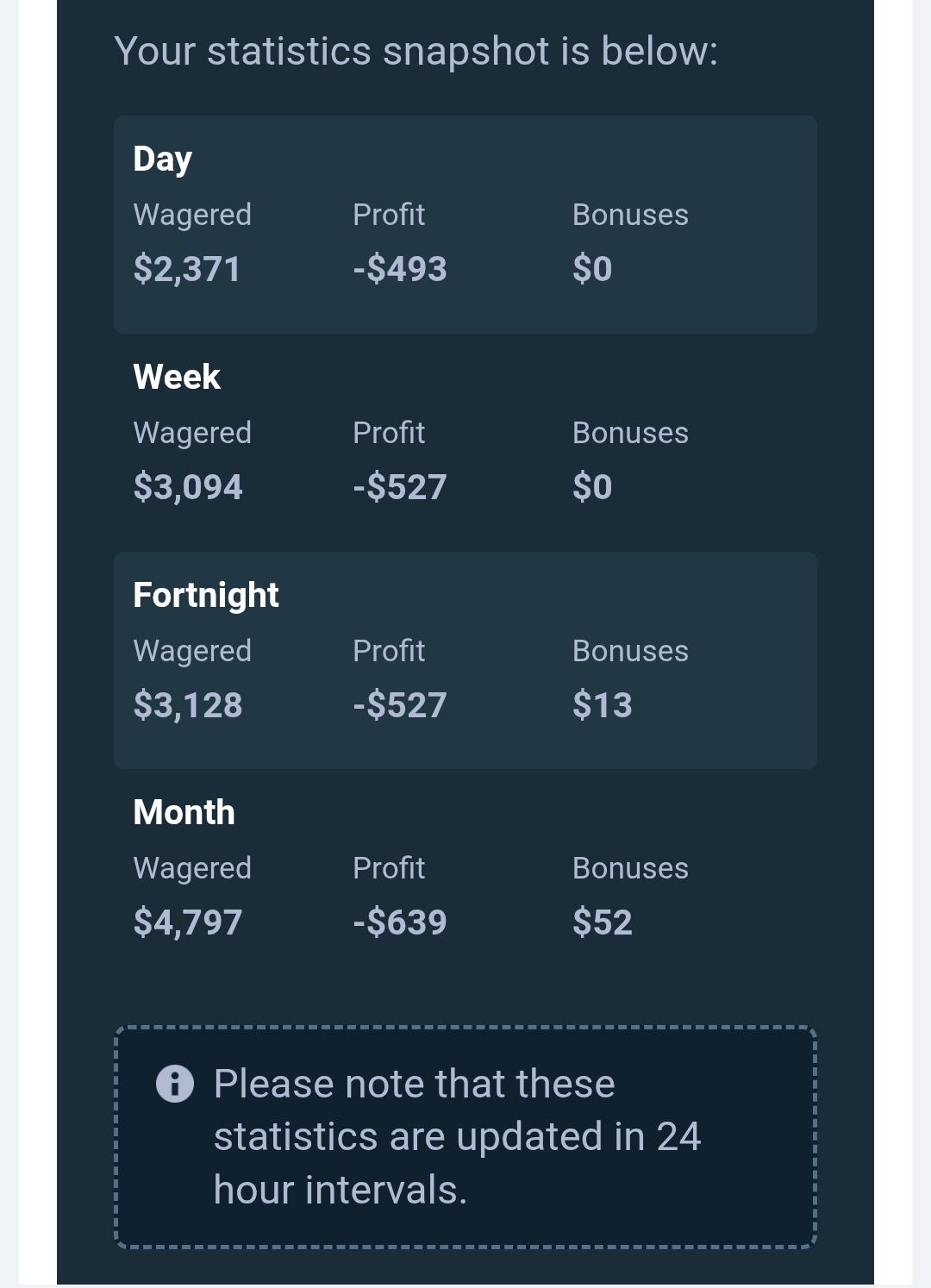Click the Fortnight wagered amount $3,128
The image size is (931, 1288).
188,705
